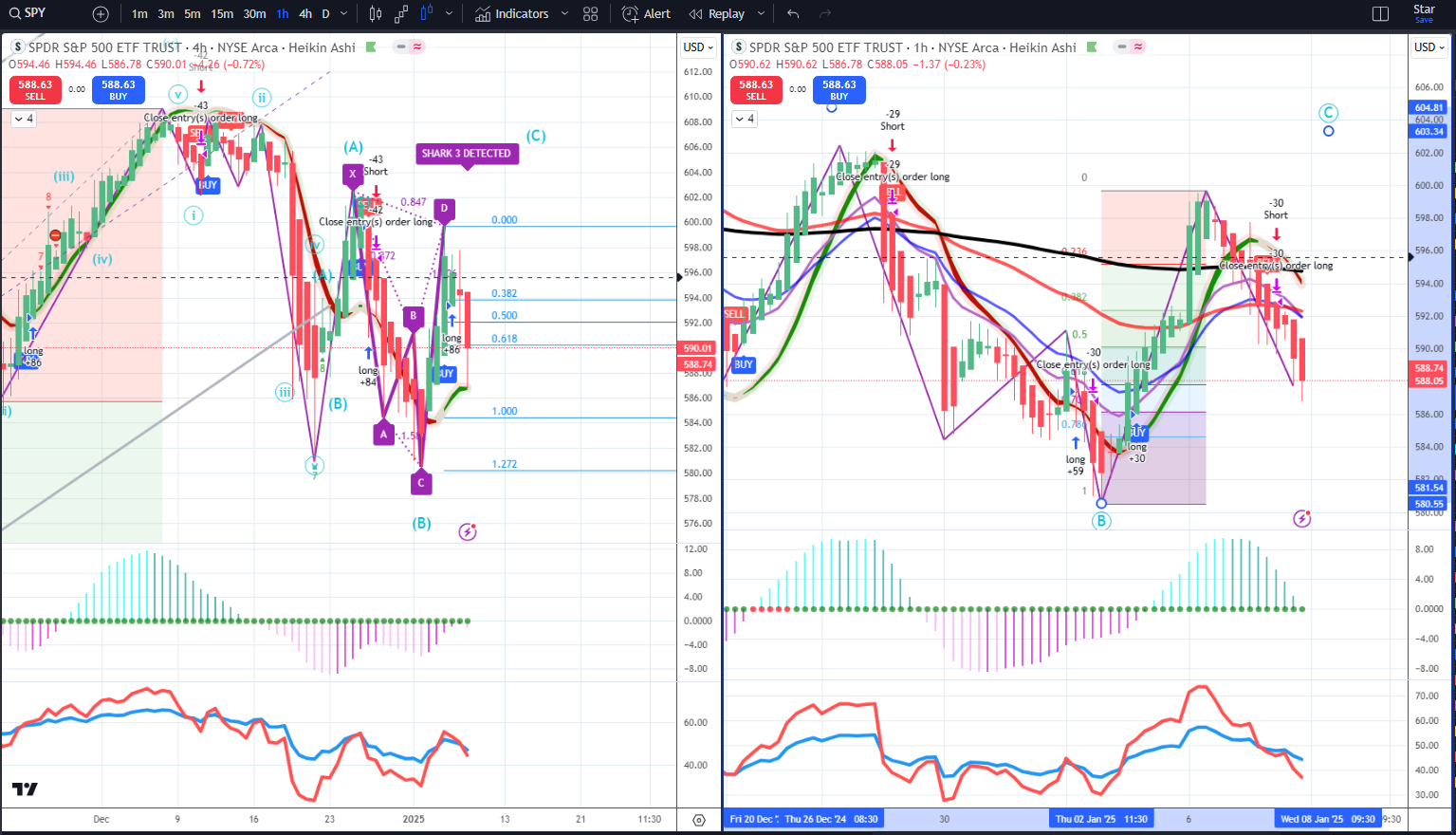1456x835 pixels.
Task: Open the indicator templates grid icon
Action: (591, 14)
